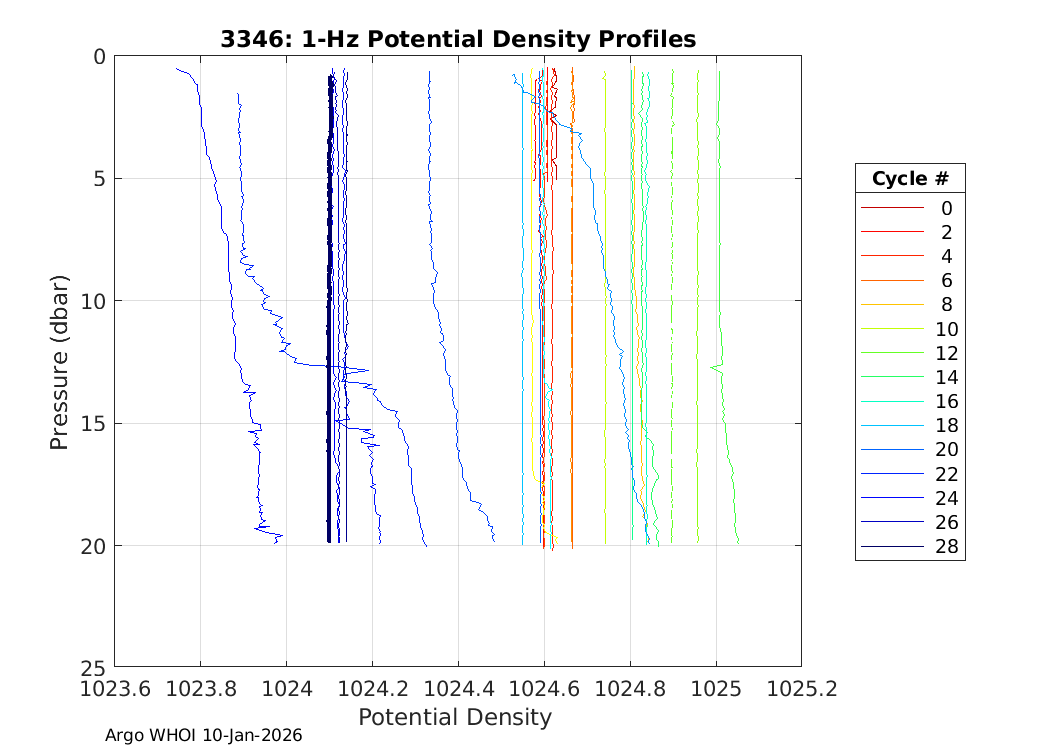Select the 'Cycle #' legend header

tap(910, 179)
